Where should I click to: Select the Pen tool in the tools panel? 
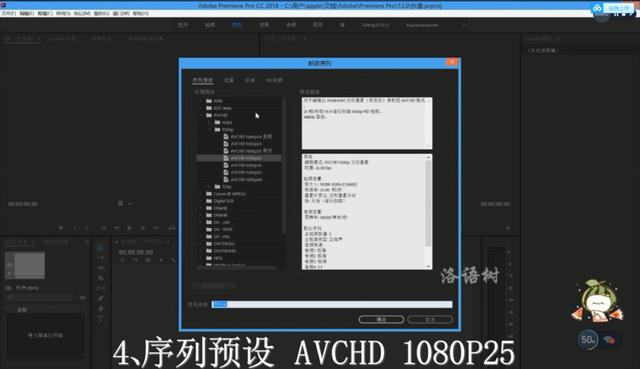coord(101,298)
